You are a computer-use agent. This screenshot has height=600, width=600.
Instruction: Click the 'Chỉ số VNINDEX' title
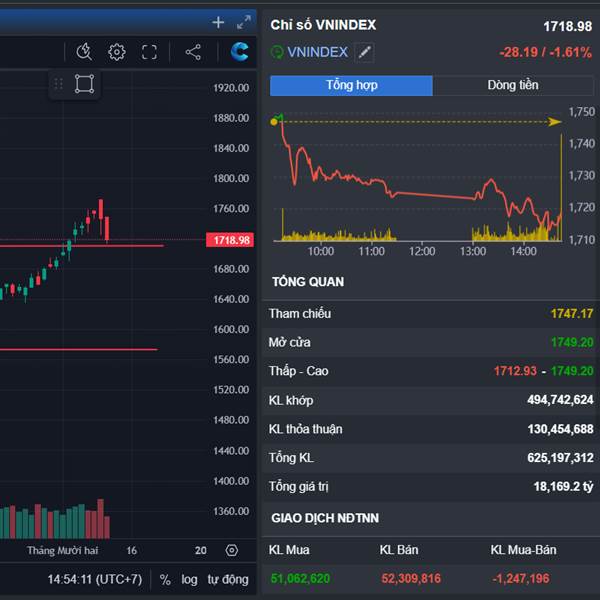(323, 25)
